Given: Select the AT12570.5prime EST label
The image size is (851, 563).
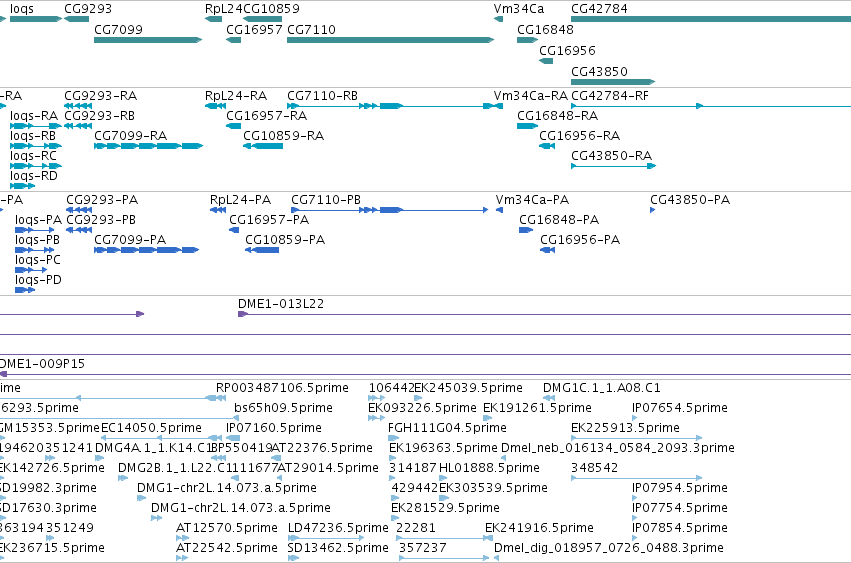Looking at the screenshot, I should [227, 528].
